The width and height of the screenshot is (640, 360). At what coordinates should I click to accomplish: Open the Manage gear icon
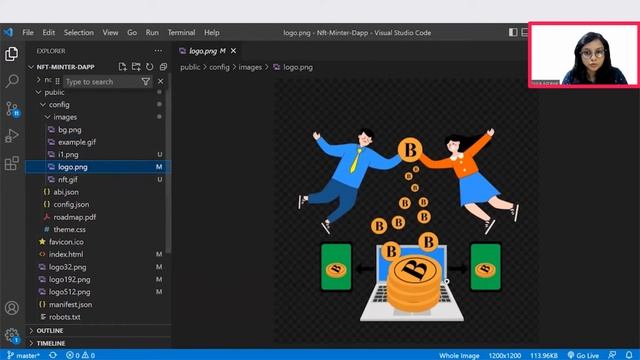[x=12, y=336]
